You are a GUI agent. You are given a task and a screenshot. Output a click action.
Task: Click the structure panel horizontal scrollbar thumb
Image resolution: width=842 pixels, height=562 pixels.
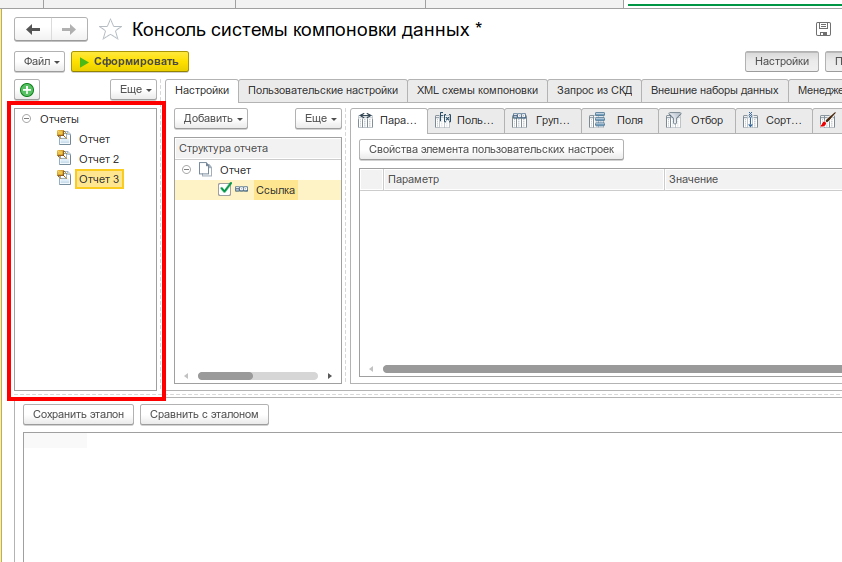(x=226, y=376)
